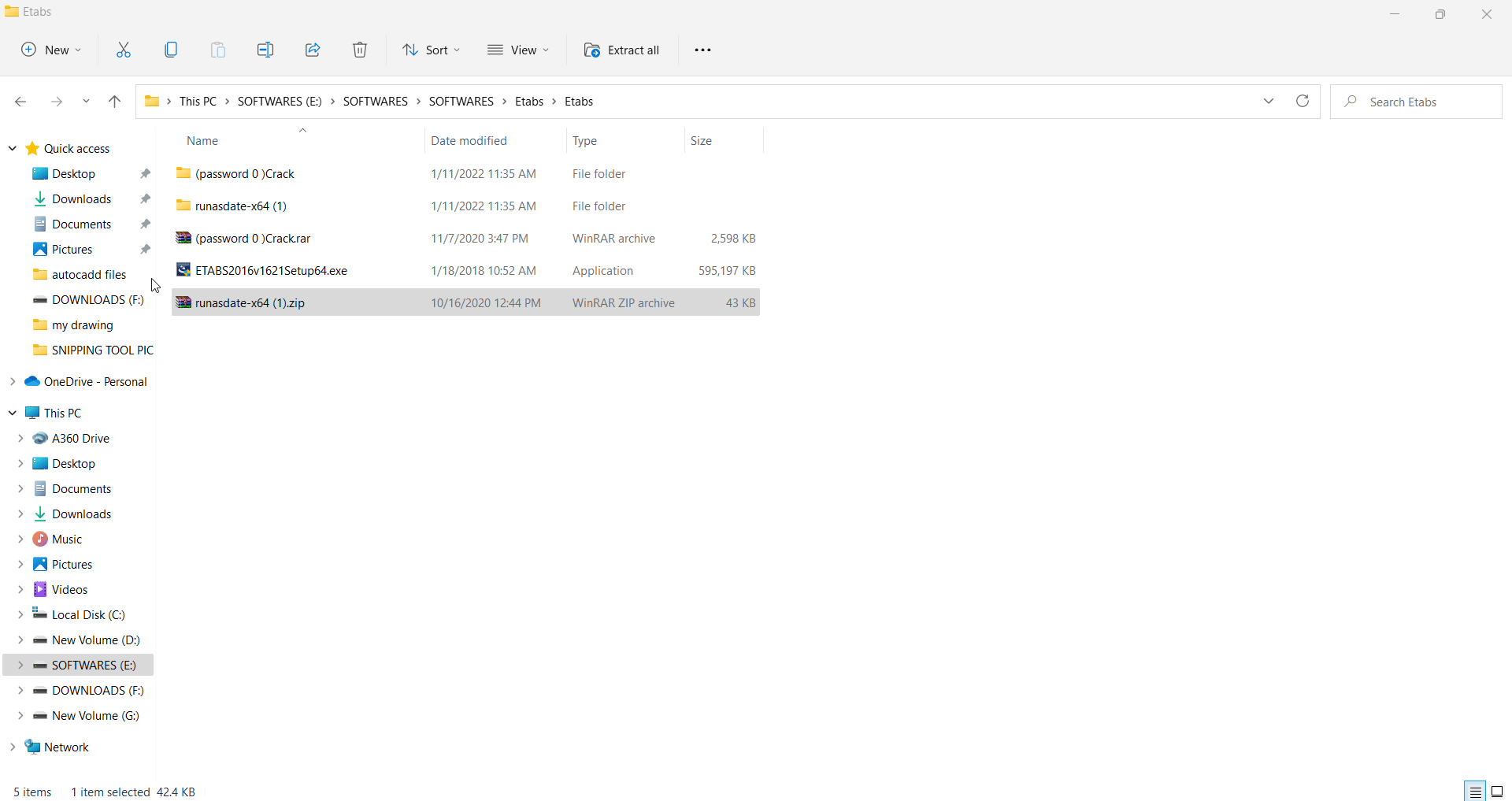1512x801 pixels.
Task: Select file name ETABS2016v1621Setup64.exe
Action: point(271,270)
